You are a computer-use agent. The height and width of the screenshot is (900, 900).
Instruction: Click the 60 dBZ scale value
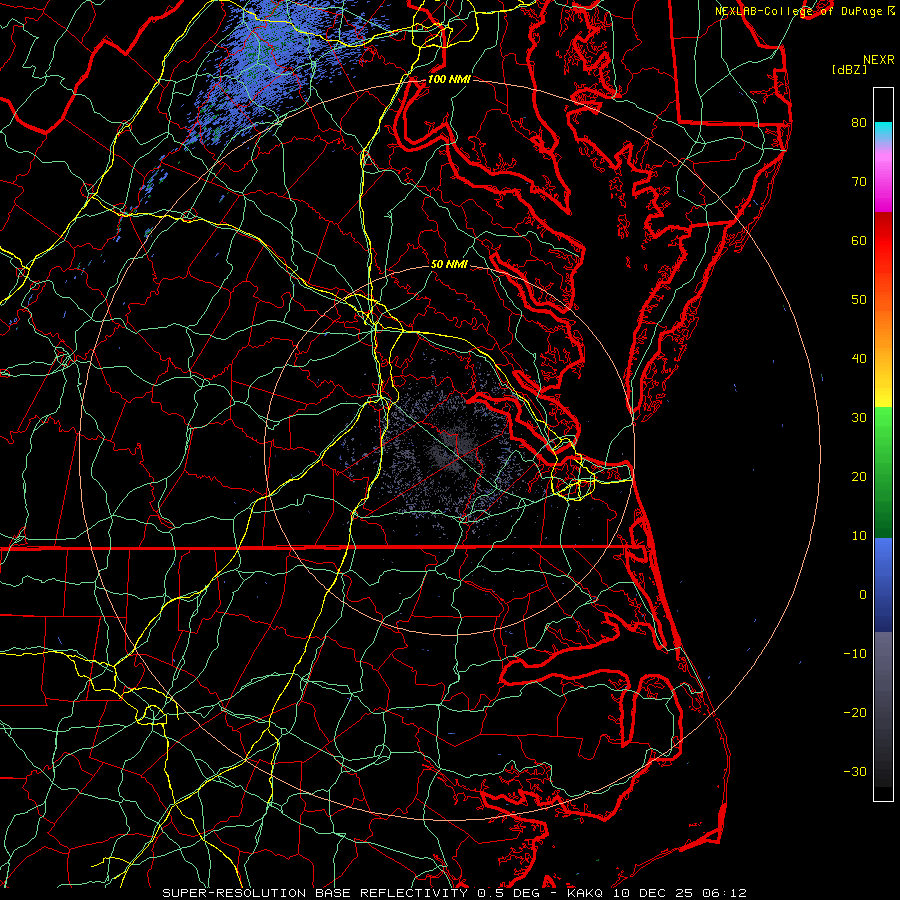(x=859, y=241)
